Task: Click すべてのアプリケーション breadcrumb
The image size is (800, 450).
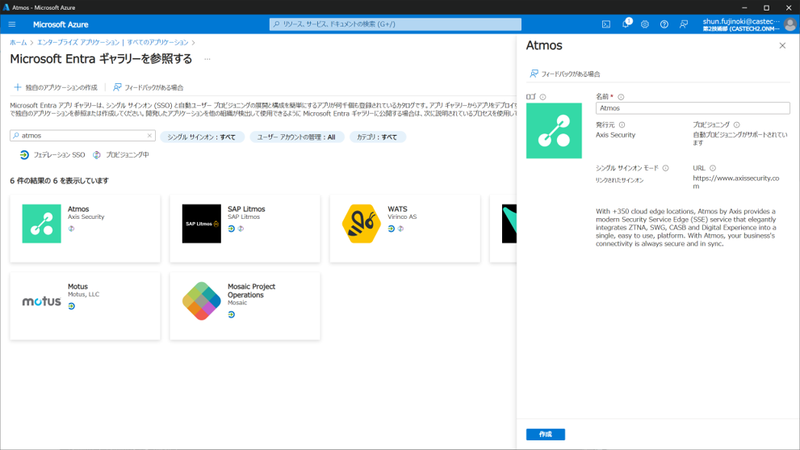Action: pyautogui.click(x=158, y=42)
